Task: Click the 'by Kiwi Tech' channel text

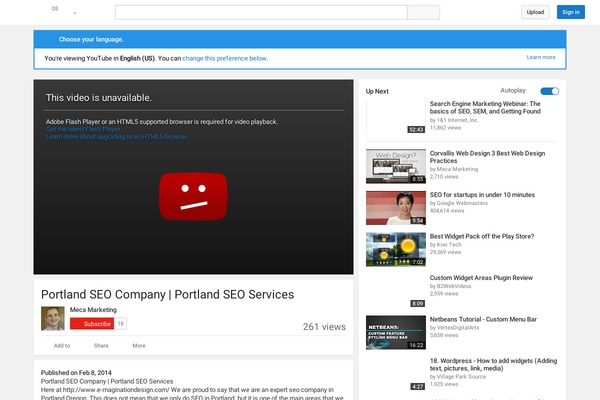Action: click(x=445, y=245)
